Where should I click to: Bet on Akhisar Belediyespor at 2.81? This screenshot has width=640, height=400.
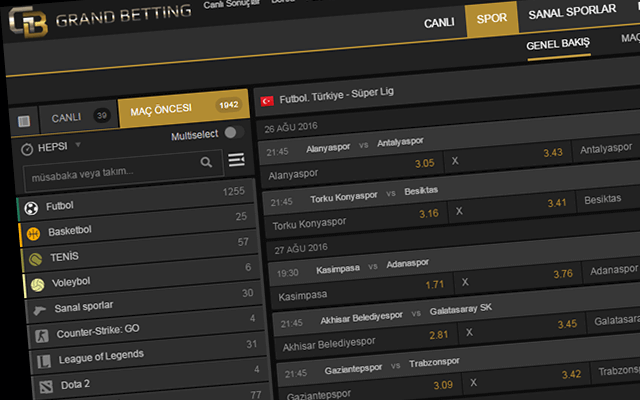[365, 339]
